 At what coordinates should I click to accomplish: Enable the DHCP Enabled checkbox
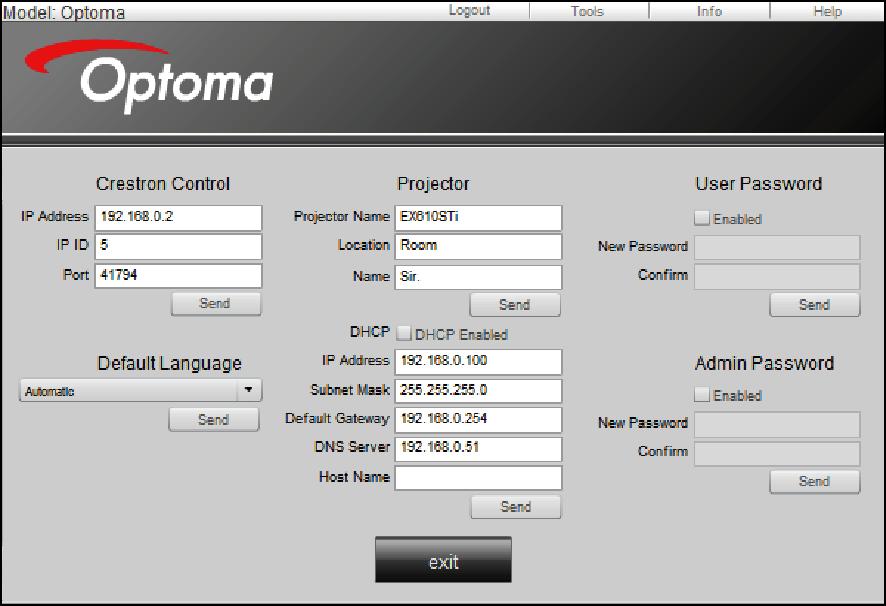pyautogui.click(x=403, y=333)
